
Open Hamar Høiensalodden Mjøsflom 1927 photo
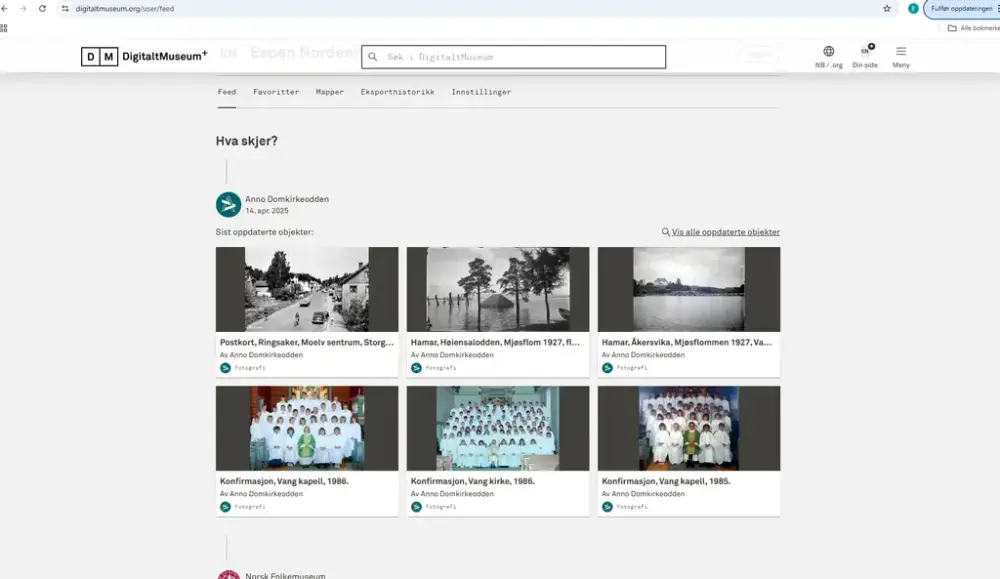point(498,290)
